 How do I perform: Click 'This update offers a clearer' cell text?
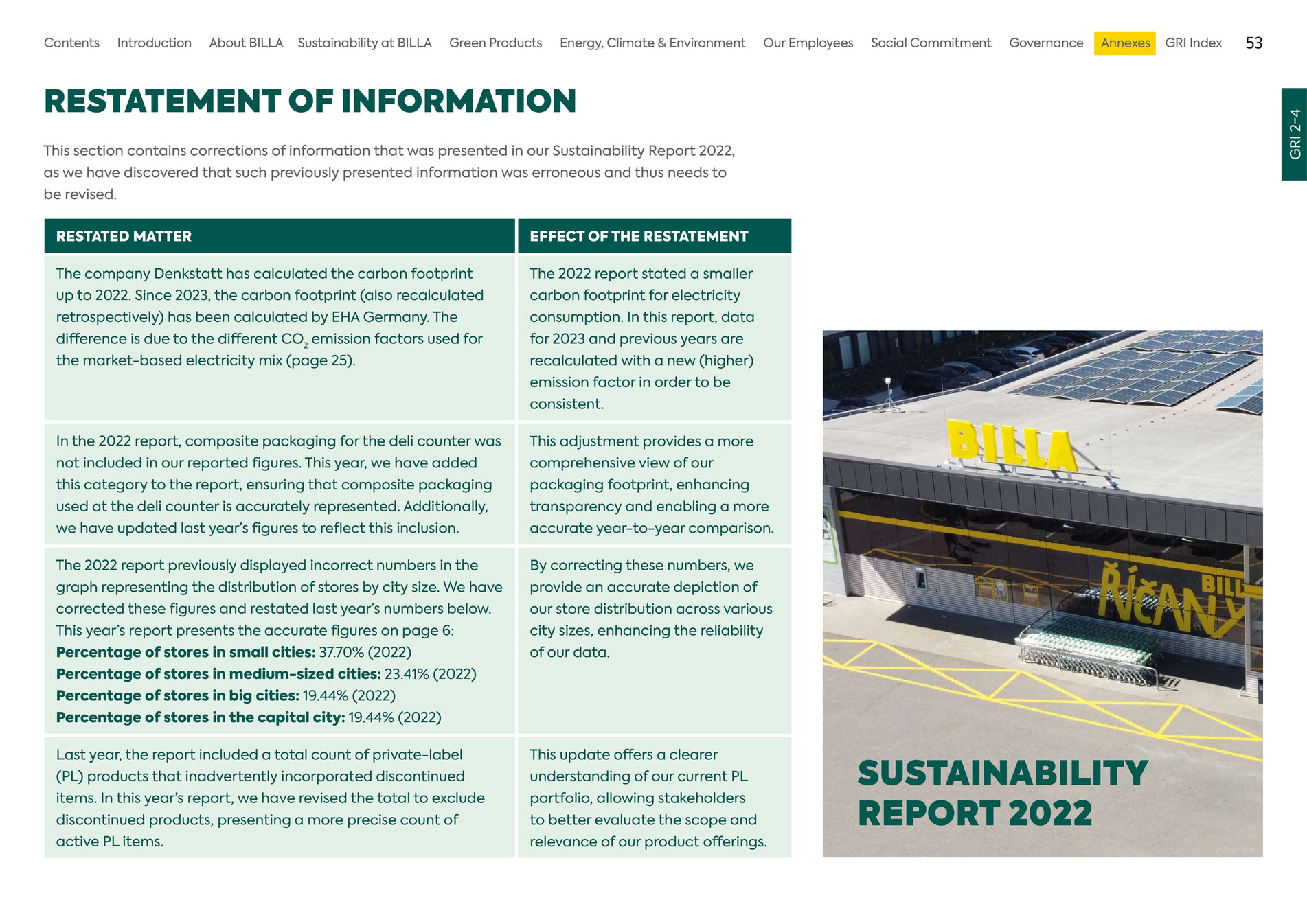pos(648,798)
